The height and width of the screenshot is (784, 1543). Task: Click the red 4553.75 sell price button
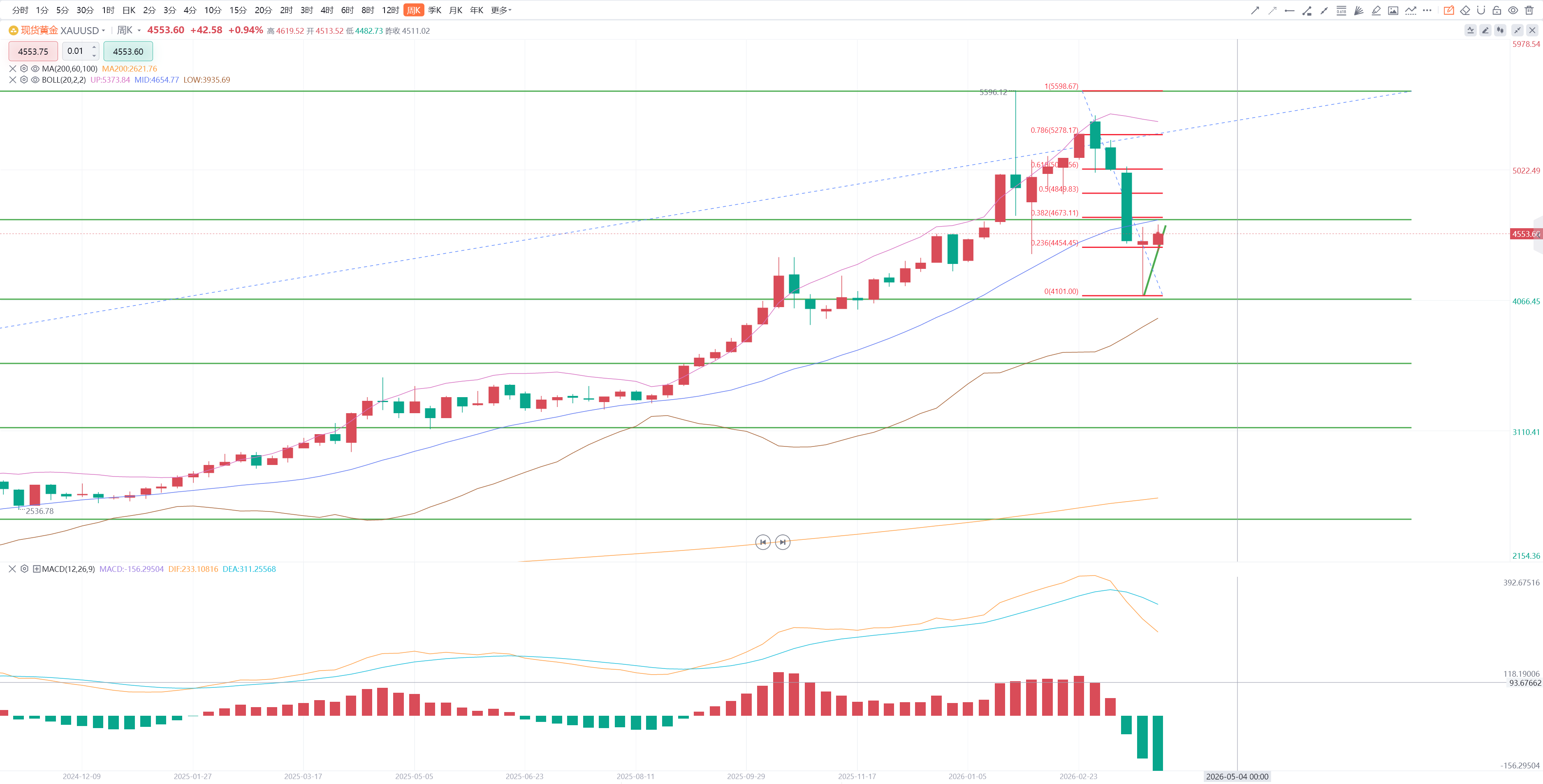coord(33,51)
